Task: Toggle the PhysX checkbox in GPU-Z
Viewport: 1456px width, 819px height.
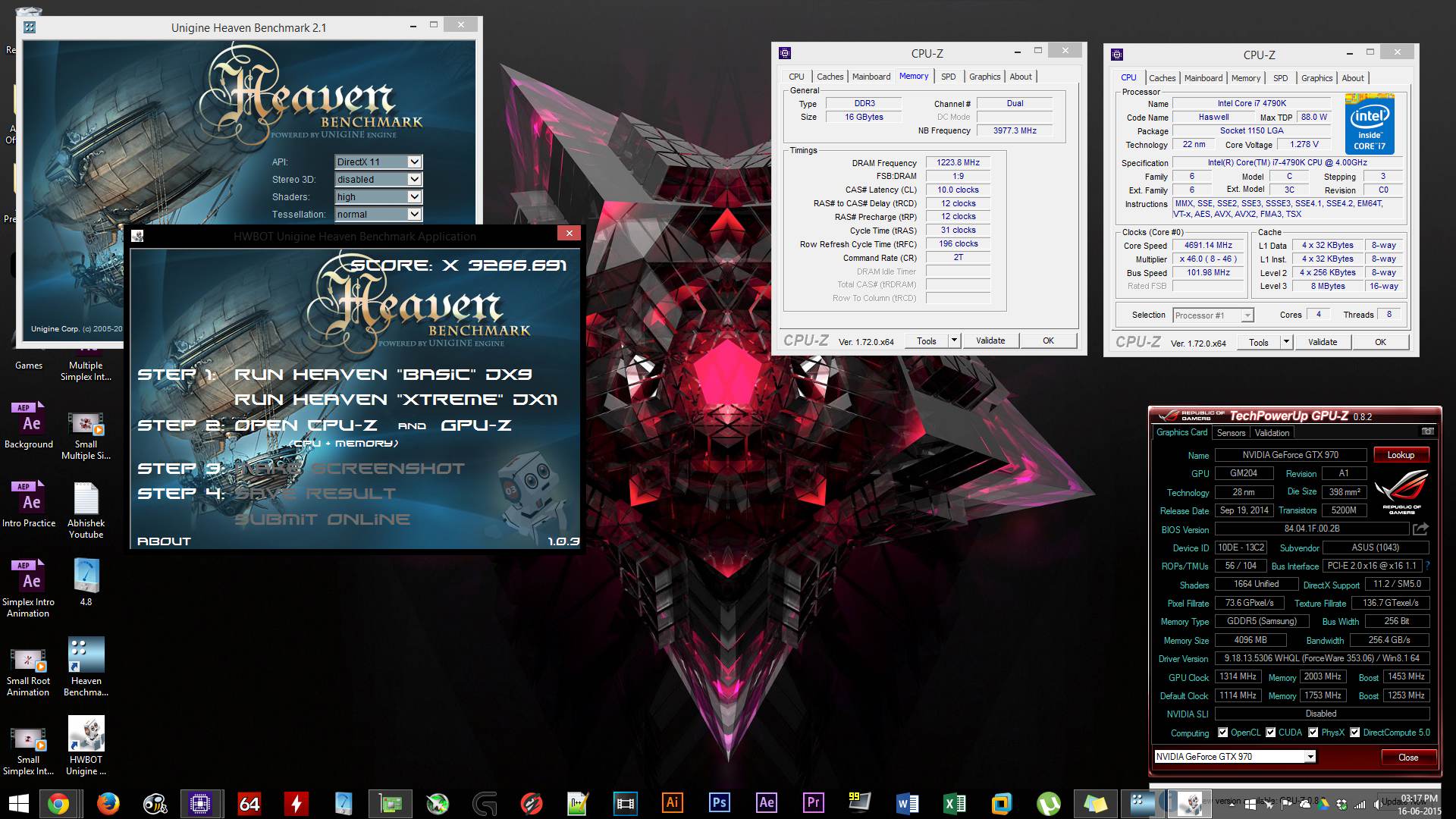Action: pos(1313,733)
